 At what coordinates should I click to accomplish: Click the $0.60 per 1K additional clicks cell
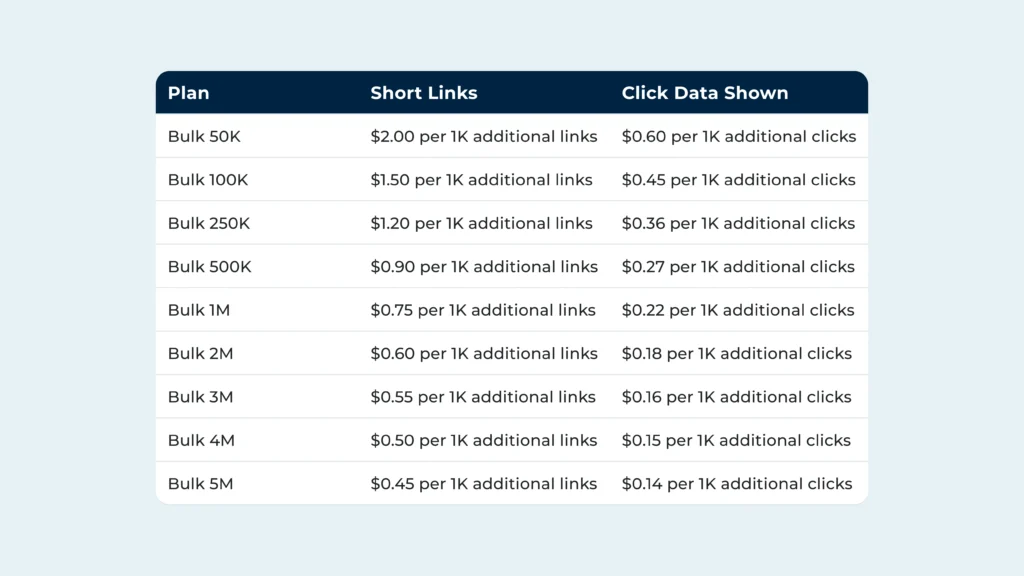[739, 136]
